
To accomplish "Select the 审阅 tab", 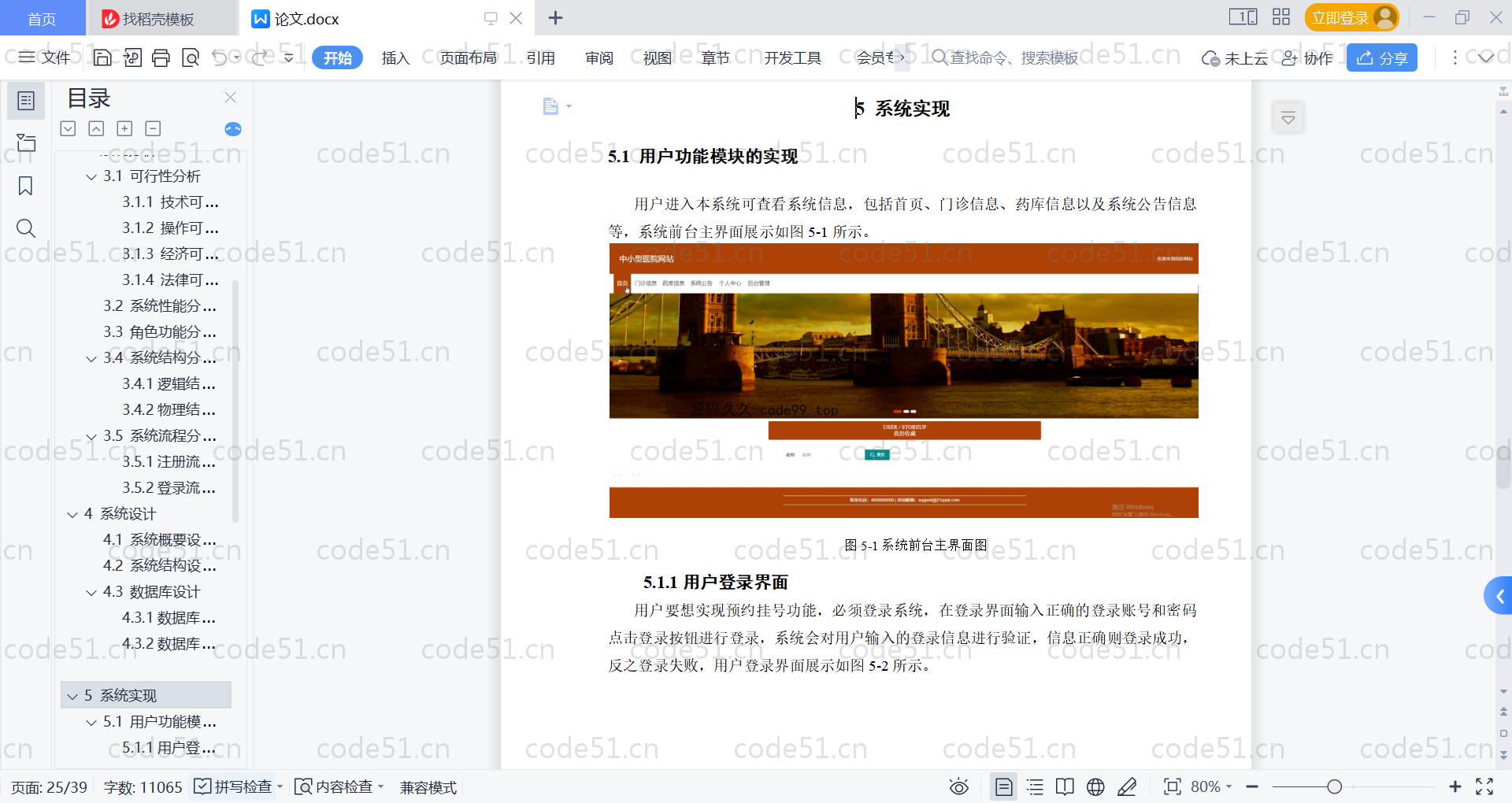I will coord(599,57).
